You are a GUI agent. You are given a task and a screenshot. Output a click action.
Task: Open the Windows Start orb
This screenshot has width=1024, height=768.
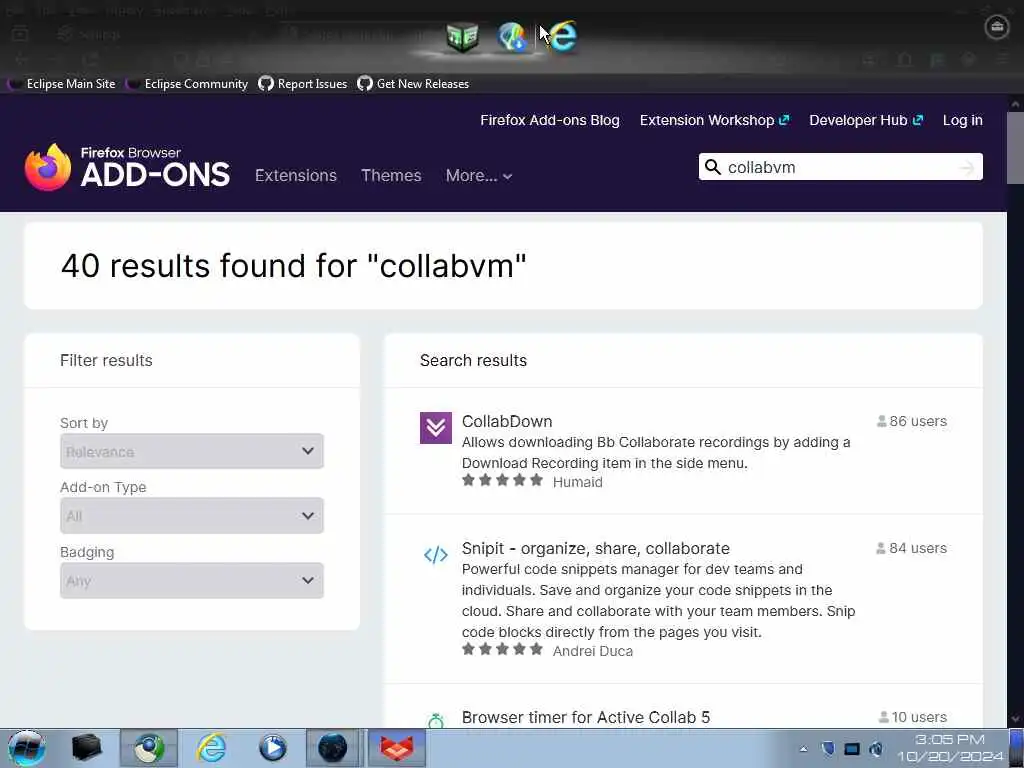click(x=26, y=748)
